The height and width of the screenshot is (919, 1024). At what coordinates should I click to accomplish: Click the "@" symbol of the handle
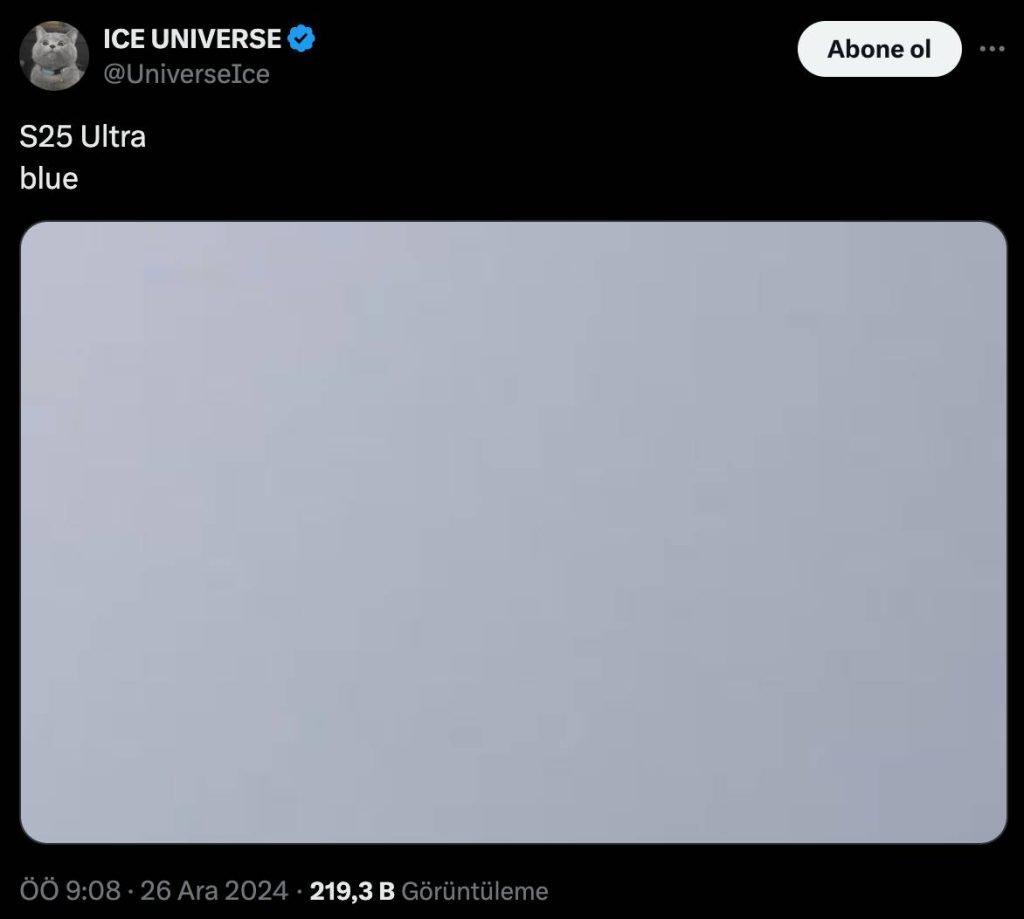[x=114, y=74]
